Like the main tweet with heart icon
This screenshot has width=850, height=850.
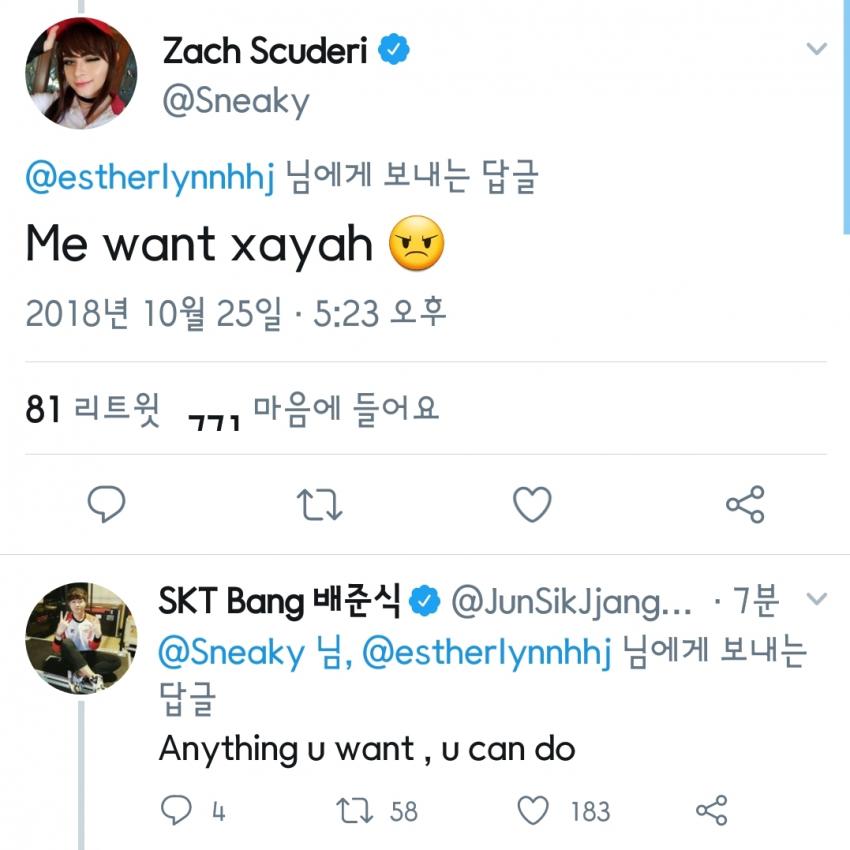click(x=532, y=505)
